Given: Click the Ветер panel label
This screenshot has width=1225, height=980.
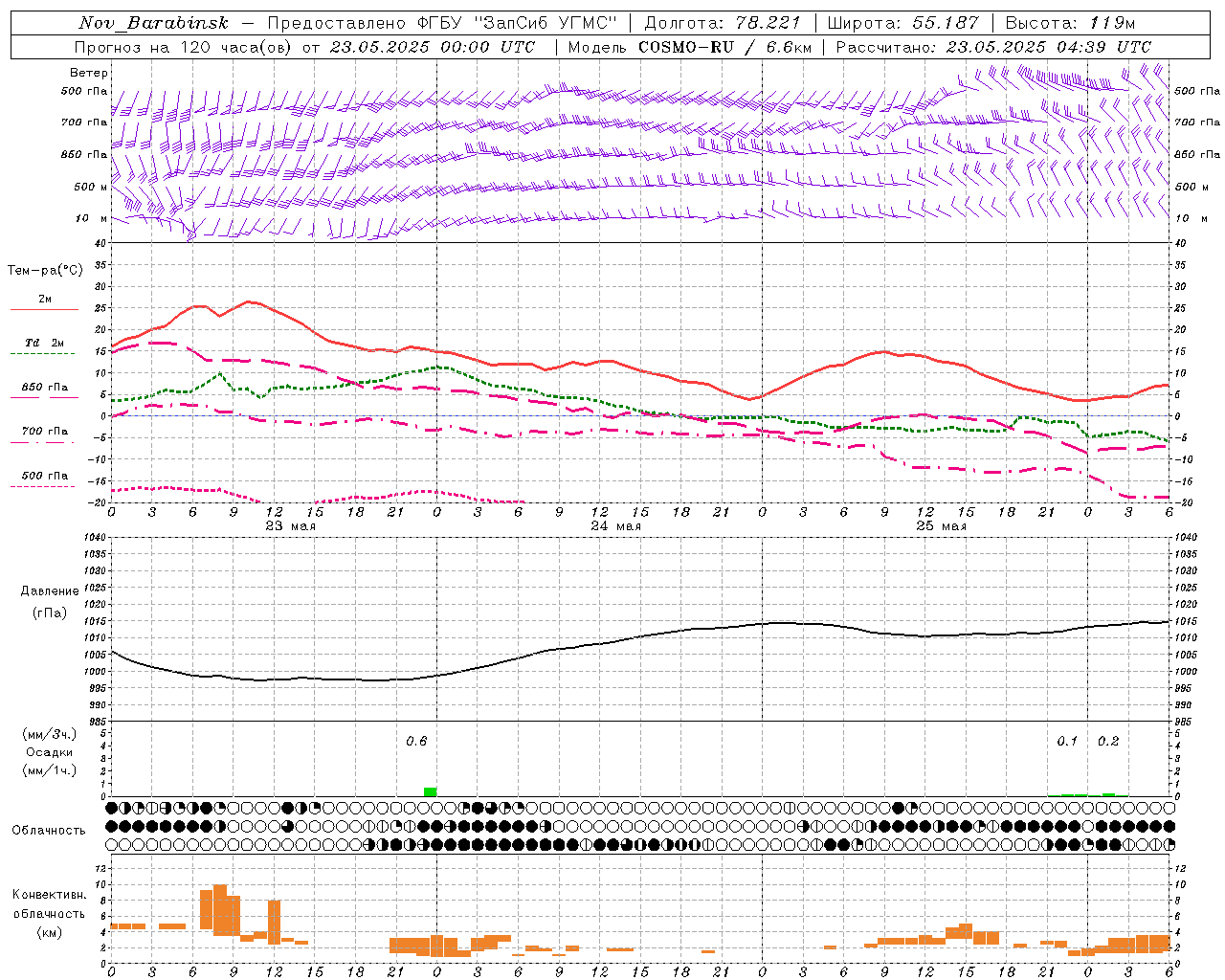Looking at the screenshot, I should [x=88, y=73].
